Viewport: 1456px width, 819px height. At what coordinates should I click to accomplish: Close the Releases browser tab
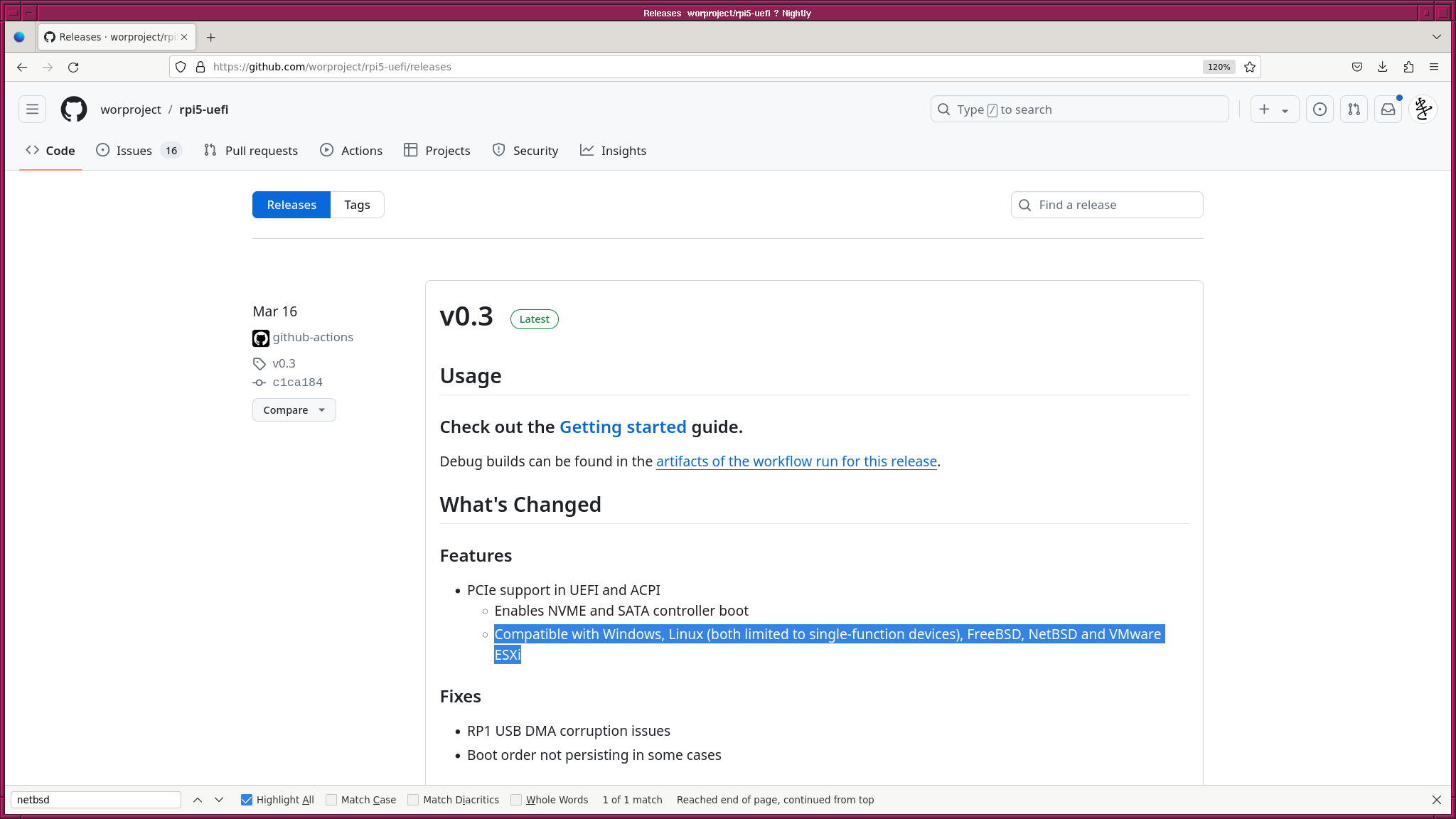(x=184, y=37)
